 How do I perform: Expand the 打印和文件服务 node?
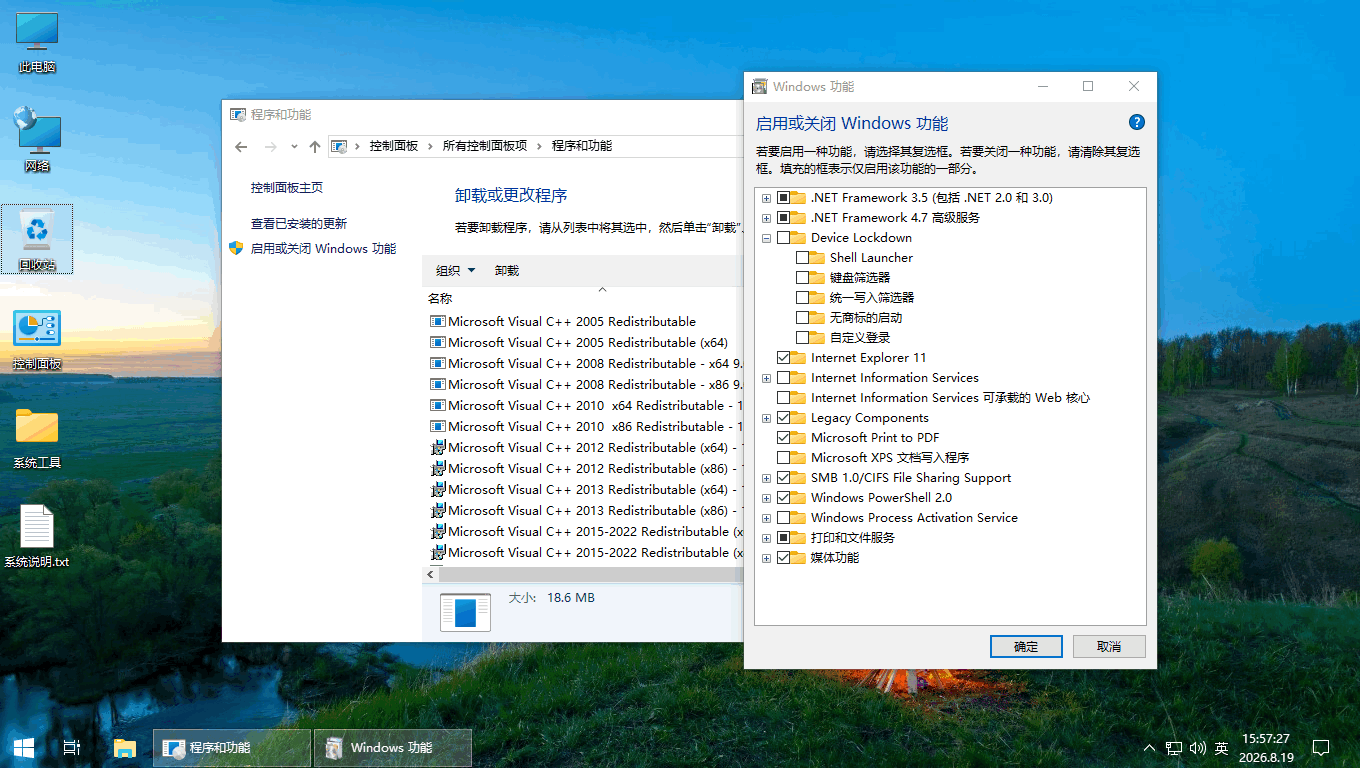767,538
